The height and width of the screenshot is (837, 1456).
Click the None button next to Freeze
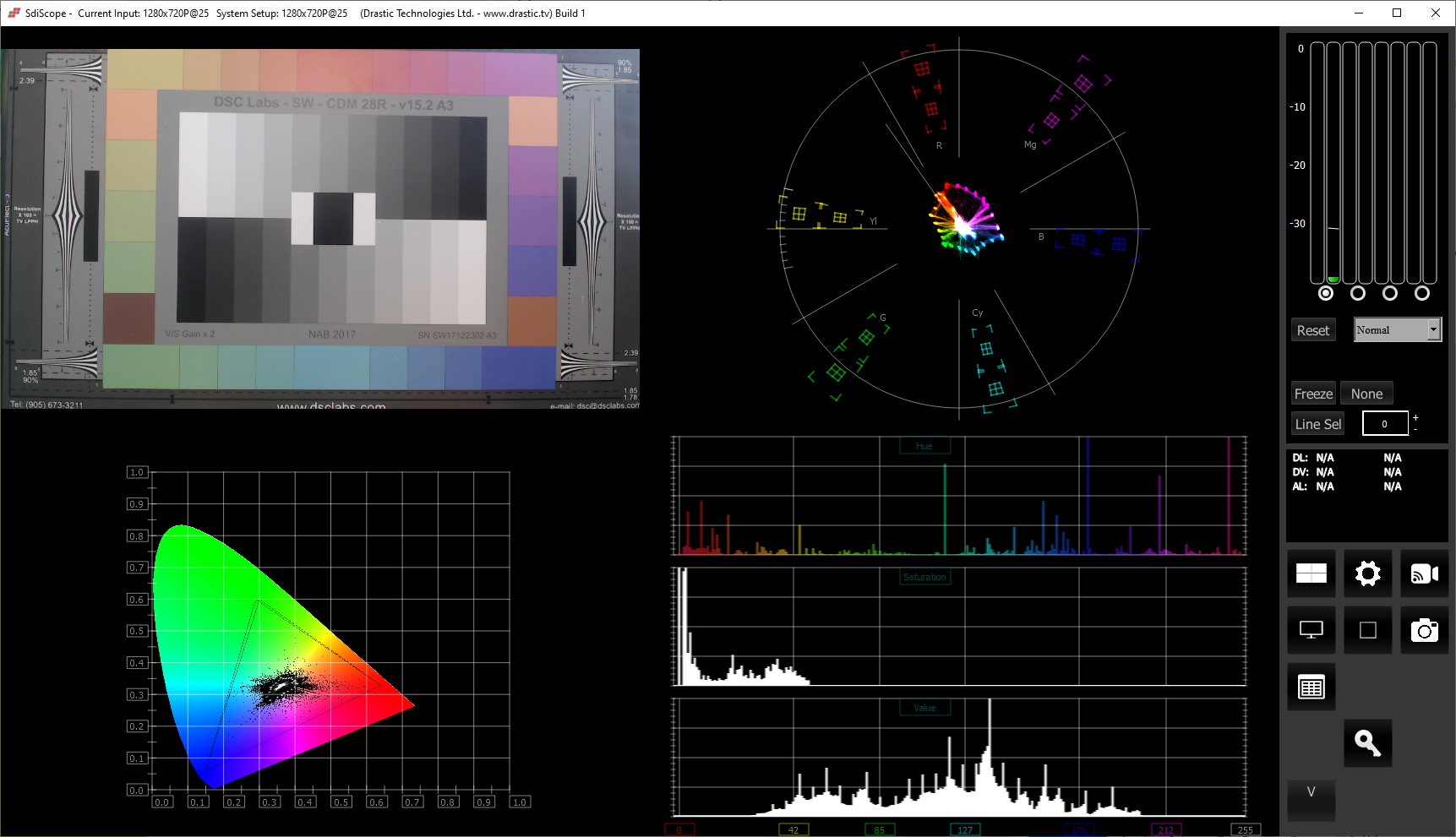click(x=1366, y=394)
